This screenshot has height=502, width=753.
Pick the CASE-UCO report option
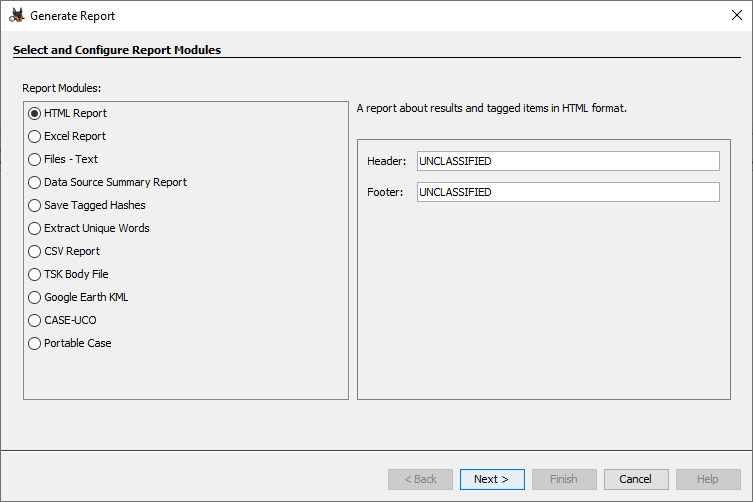[x=35, y=320]
